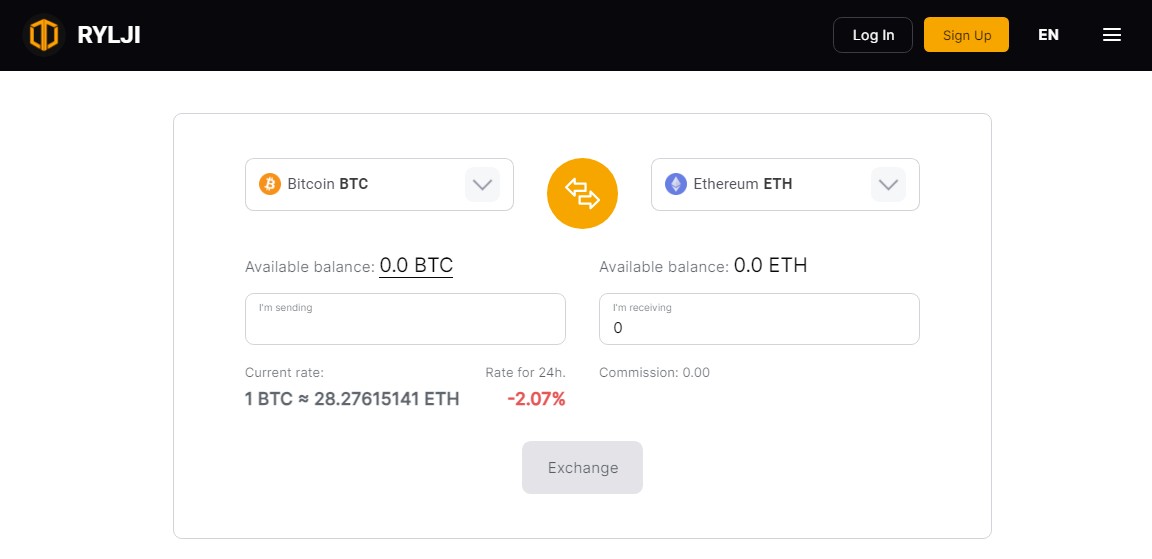Expand the Bitcoin BTC dropdown chevron
This screenshot has width=1152, height=559.
(482, 184)
